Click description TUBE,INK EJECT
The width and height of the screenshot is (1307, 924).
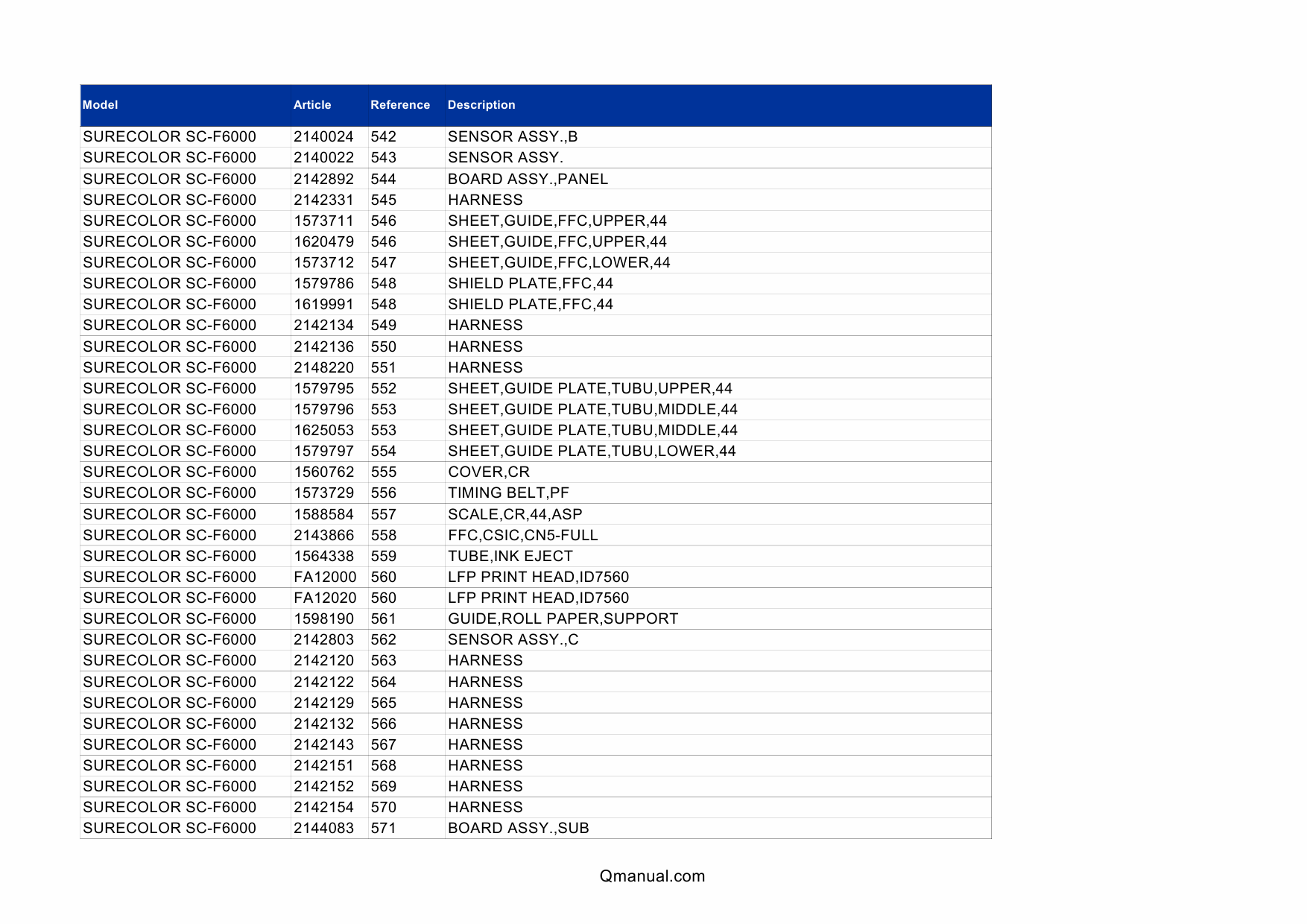pyautogui.click(x=510, y=556)
